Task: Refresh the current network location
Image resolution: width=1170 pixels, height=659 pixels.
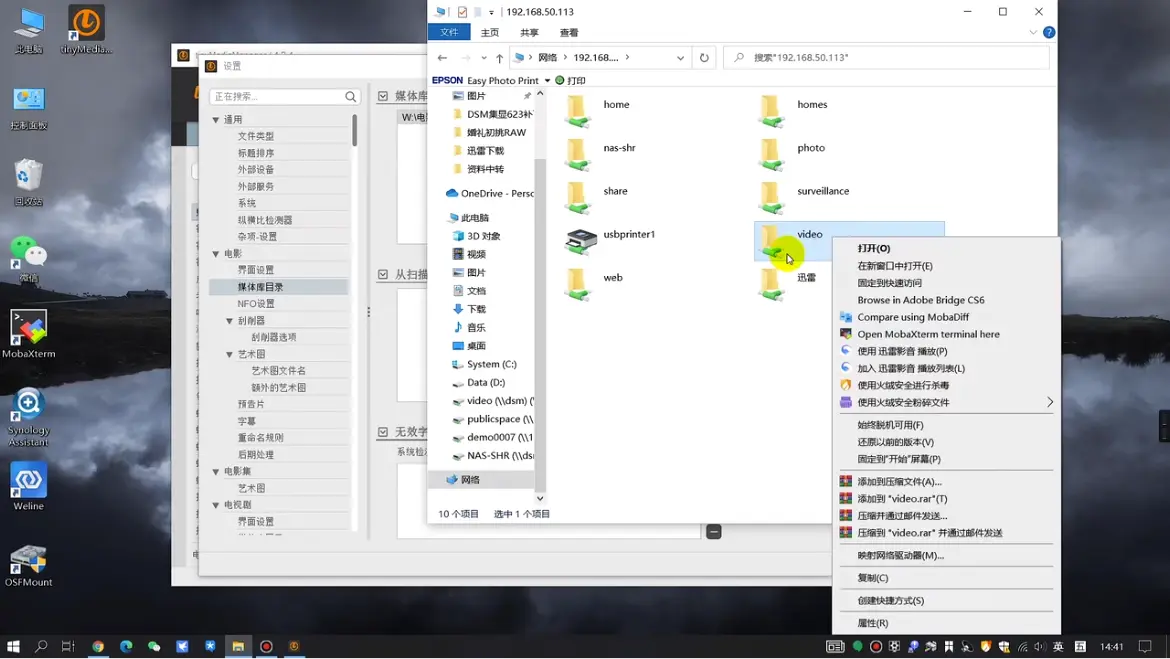Action: pyautogui.click(x=704, y=58)
